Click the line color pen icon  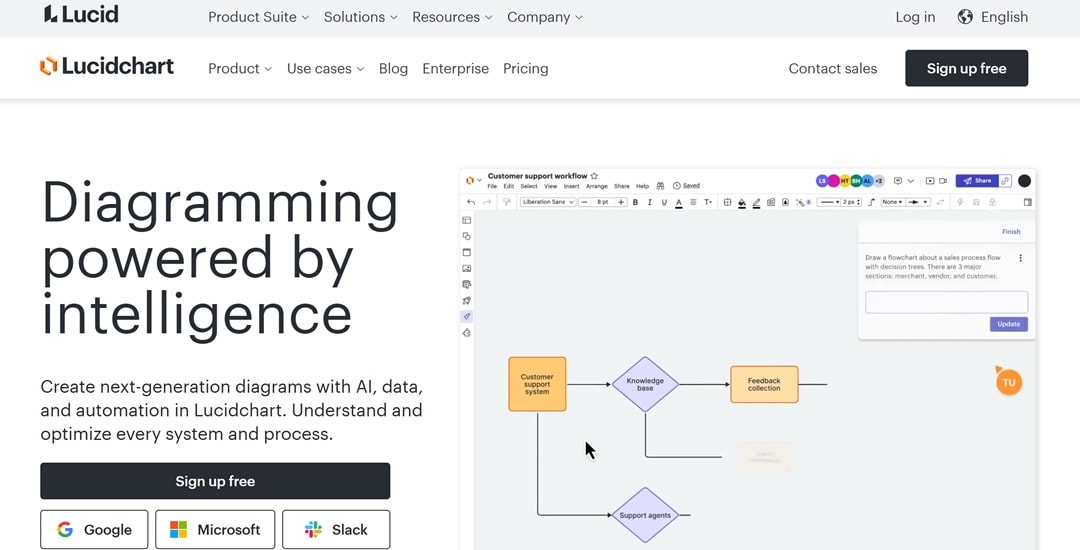coord(756,202)
